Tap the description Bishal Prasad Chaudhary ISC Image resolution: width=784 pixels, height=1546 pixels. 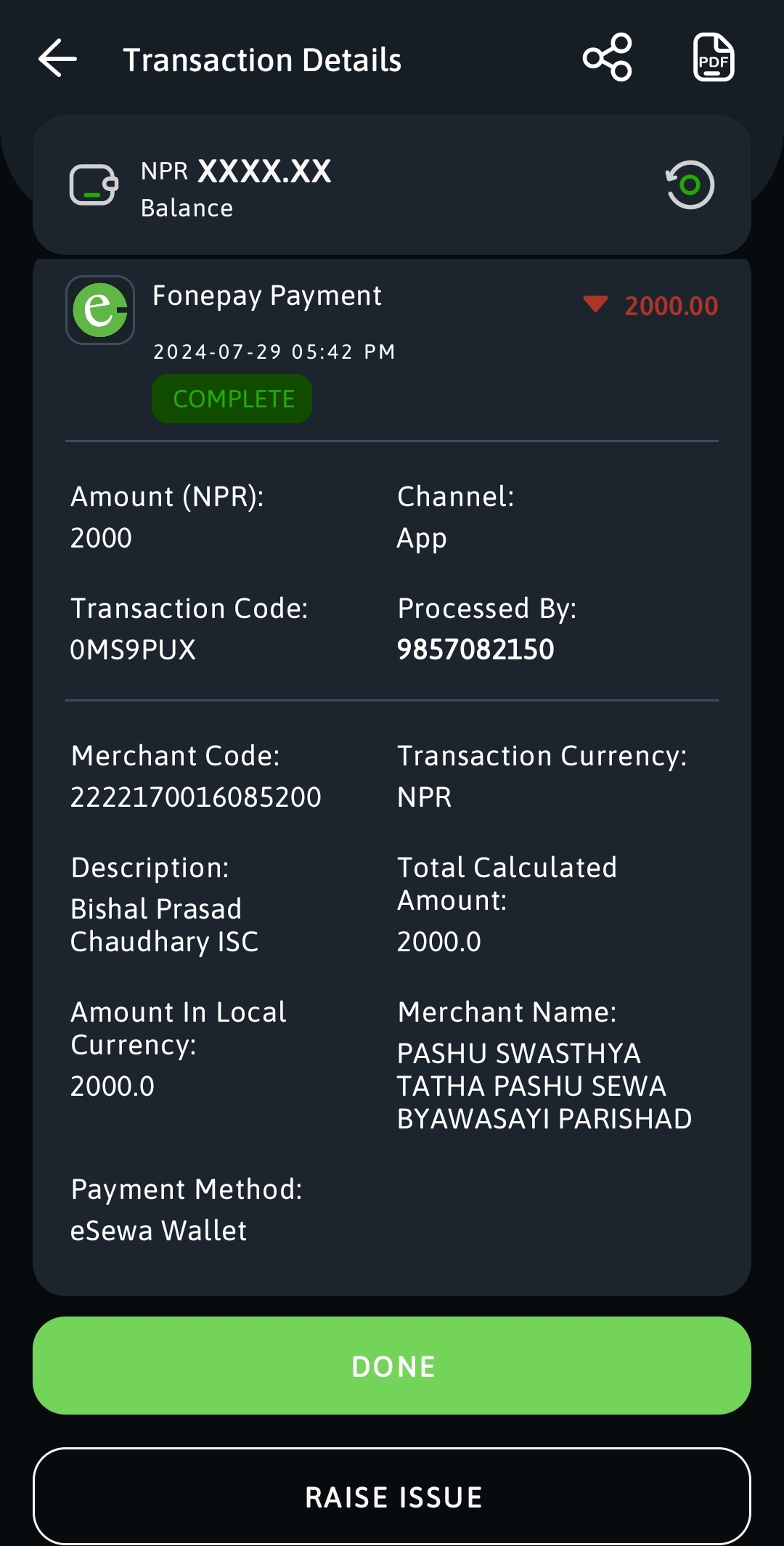(x=164, y=925)
